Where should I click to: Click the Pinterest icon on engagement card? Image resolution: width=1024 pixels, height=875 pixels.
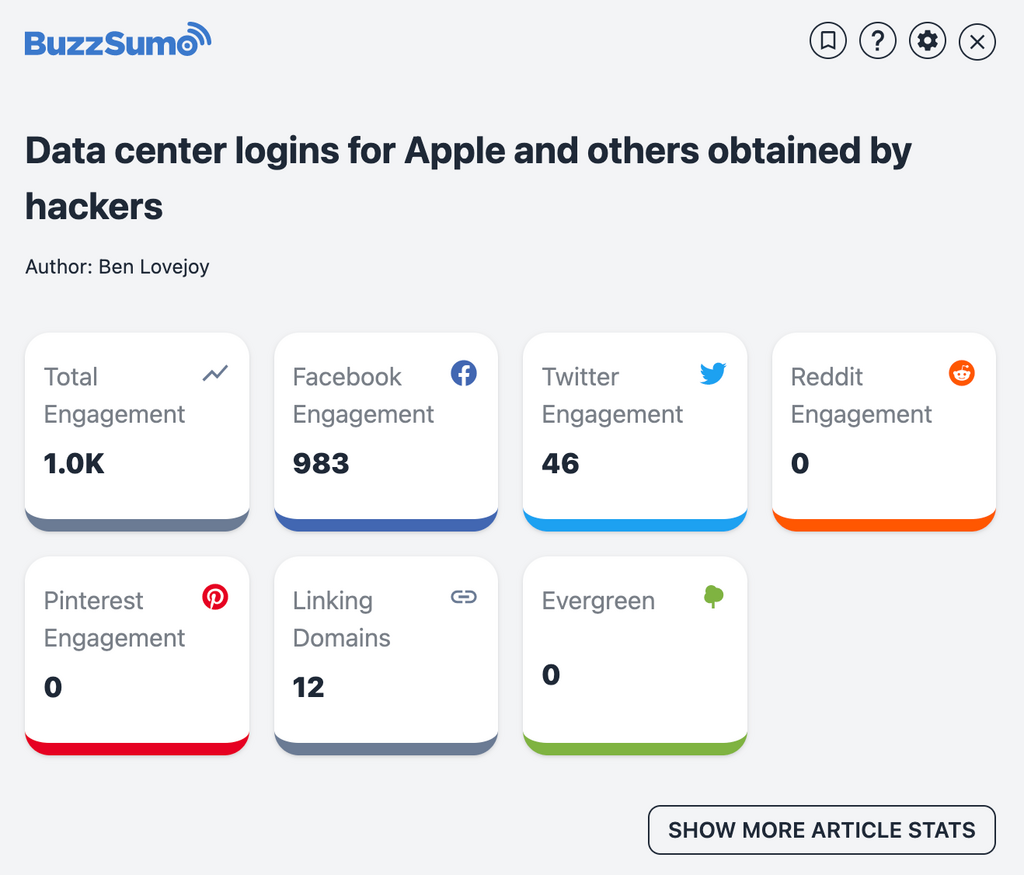pos(215,598)
